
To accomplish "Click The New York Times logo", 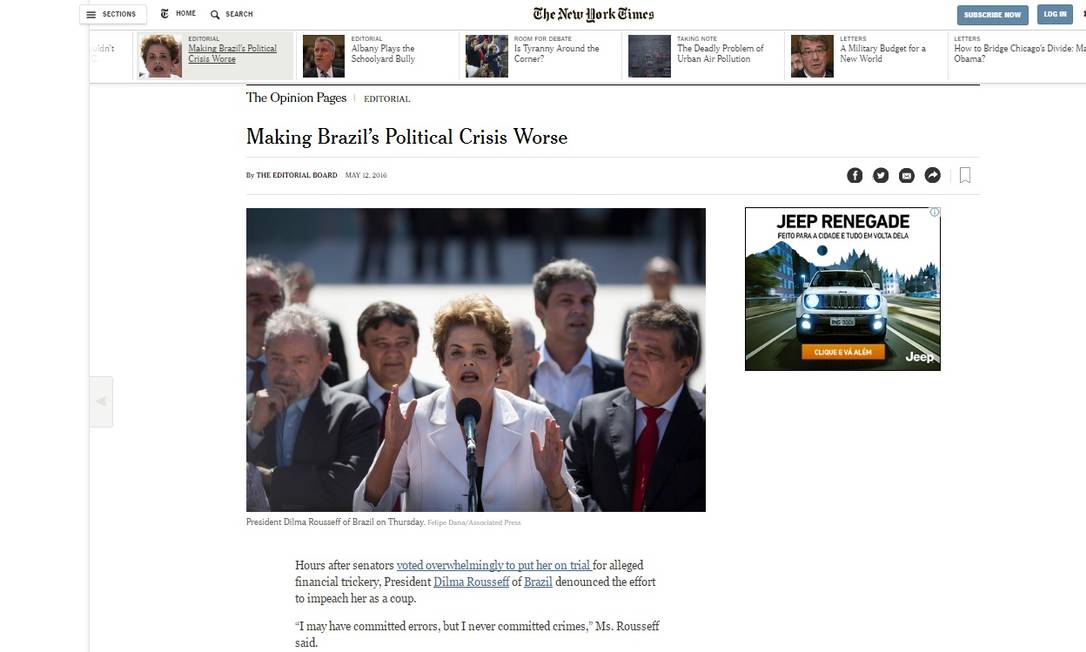I will 593,14.
